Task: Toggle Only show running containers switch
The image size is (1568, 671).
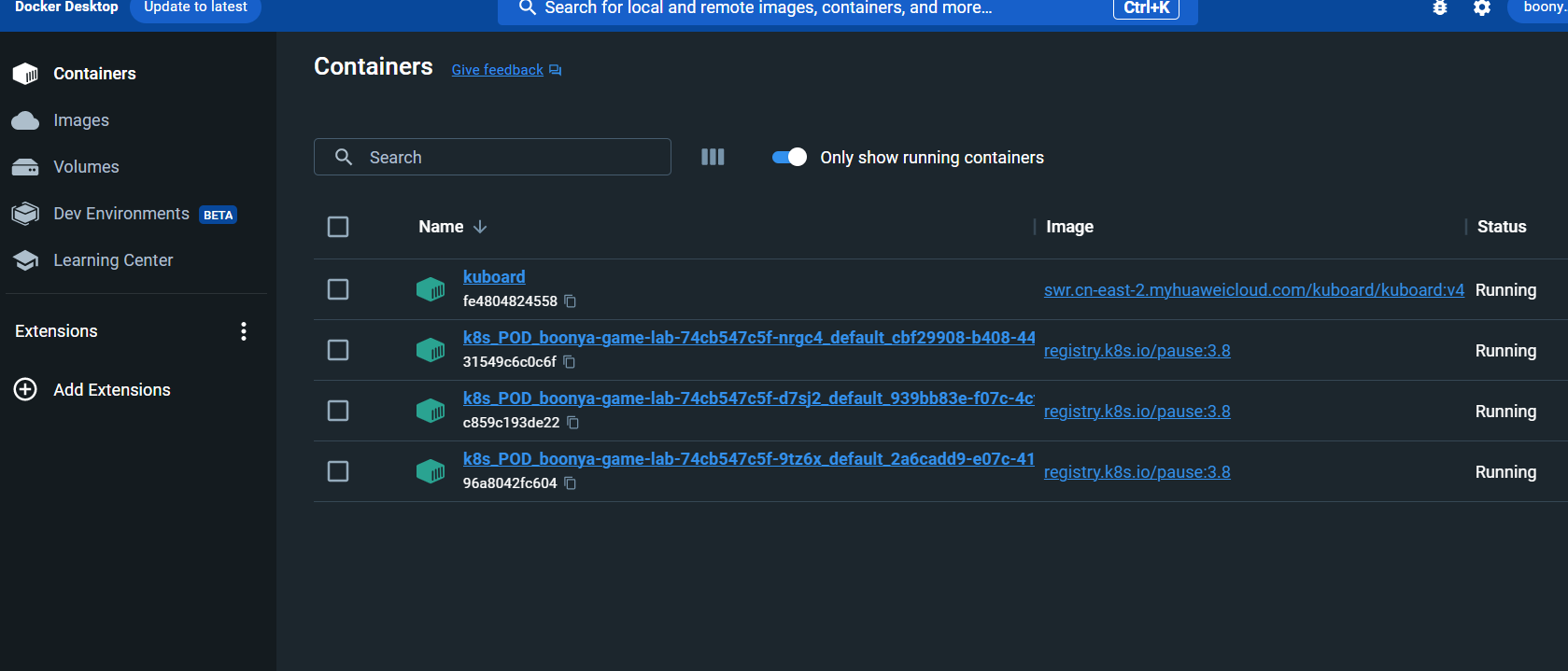Action: (x=789, y=157)
